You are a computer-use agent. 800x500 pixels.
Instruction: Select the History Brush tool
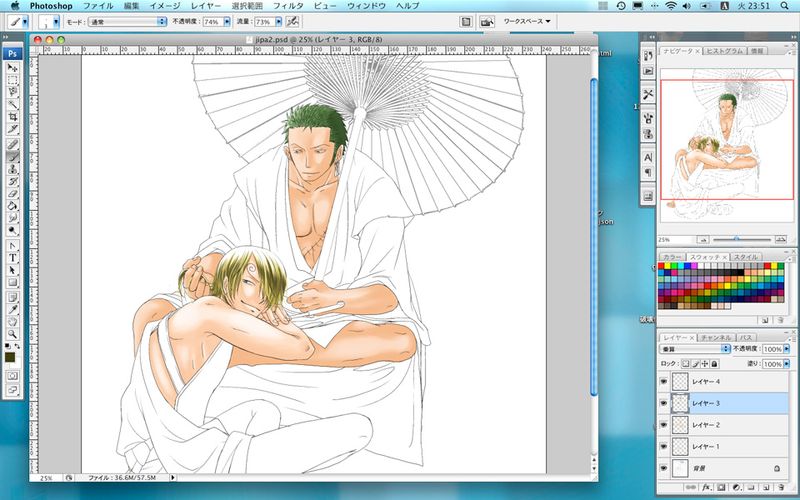(x=12, y=182)
